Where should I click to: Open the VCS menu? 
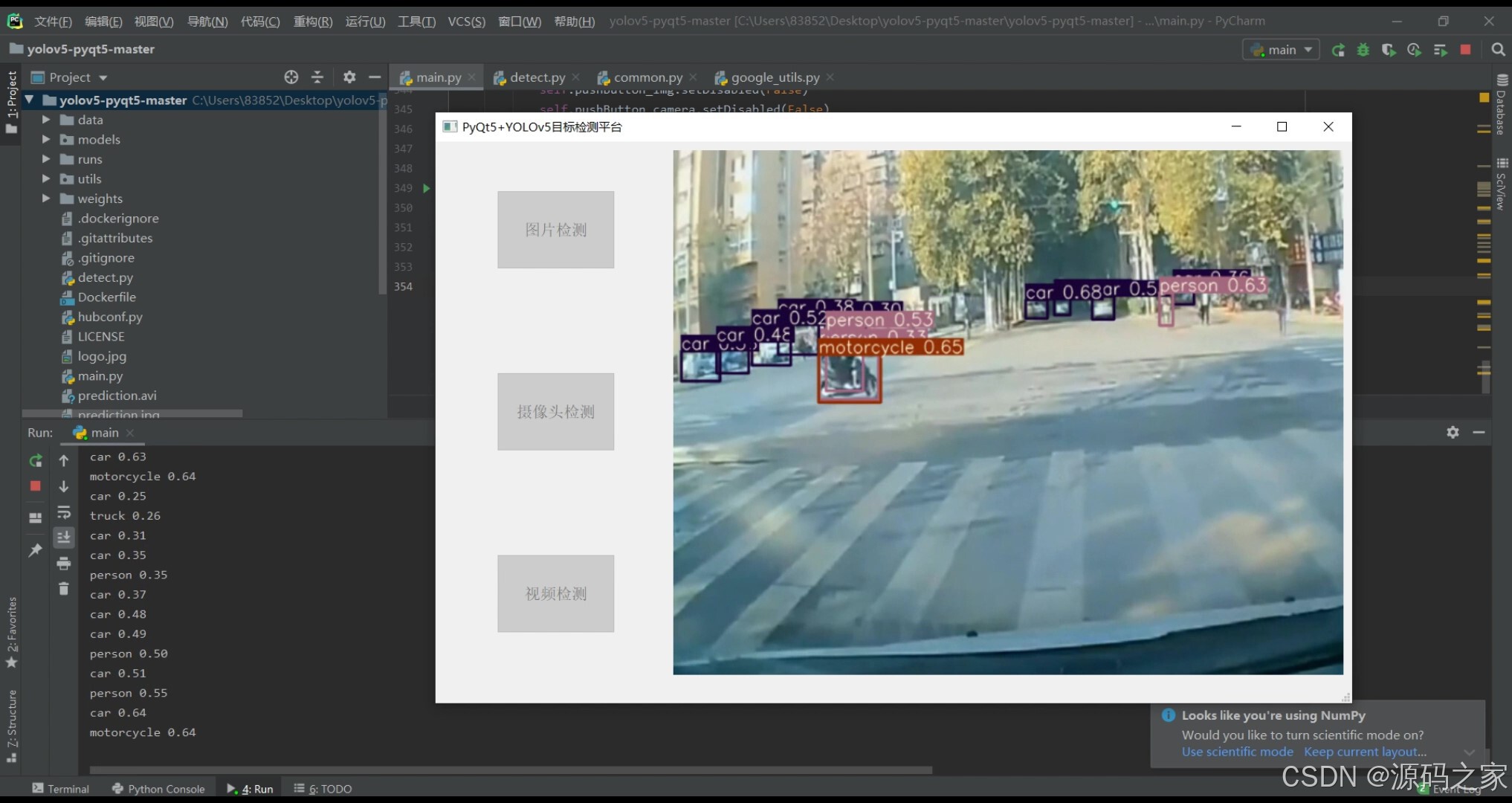[466, 22]
